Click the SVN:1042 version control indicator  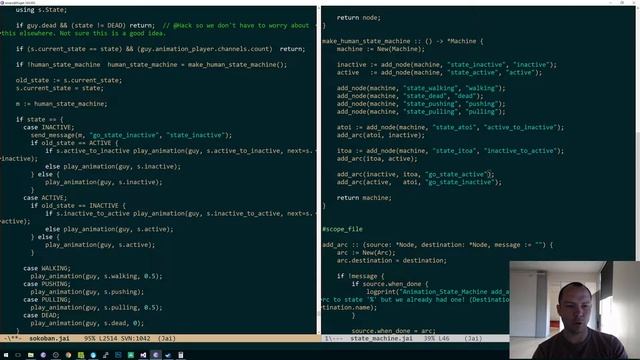pos(136,338)
